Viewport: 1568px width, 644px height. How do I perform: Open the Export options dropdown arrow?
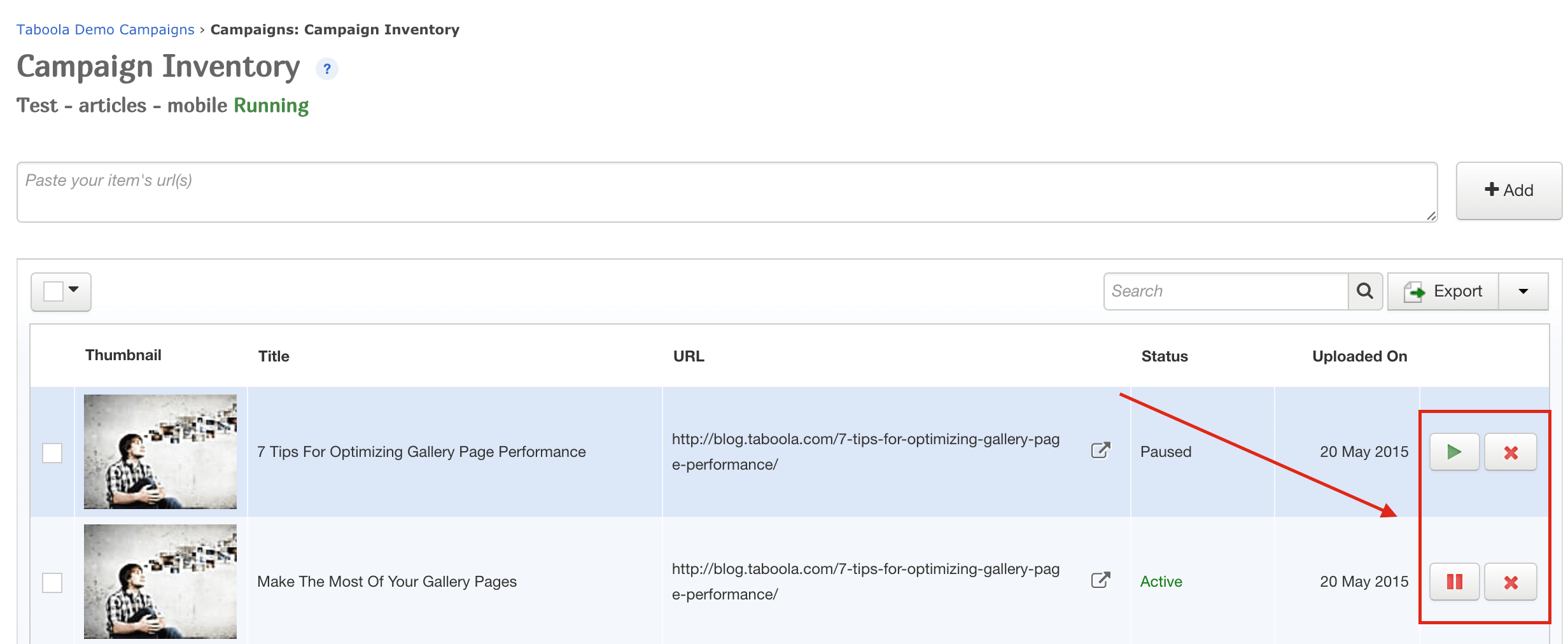click(1524, 291)
